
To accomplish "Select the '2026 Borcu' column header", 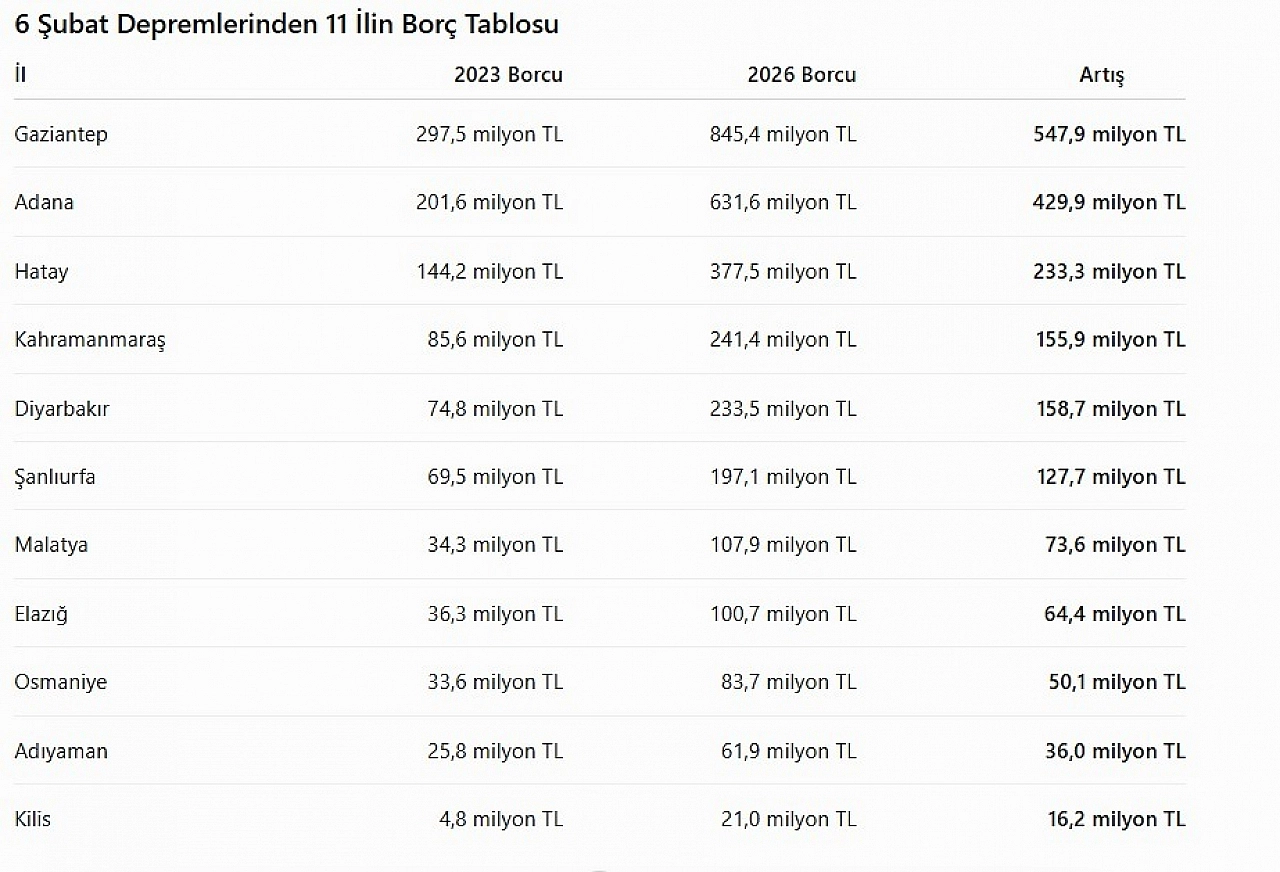I will pos(801,75).
